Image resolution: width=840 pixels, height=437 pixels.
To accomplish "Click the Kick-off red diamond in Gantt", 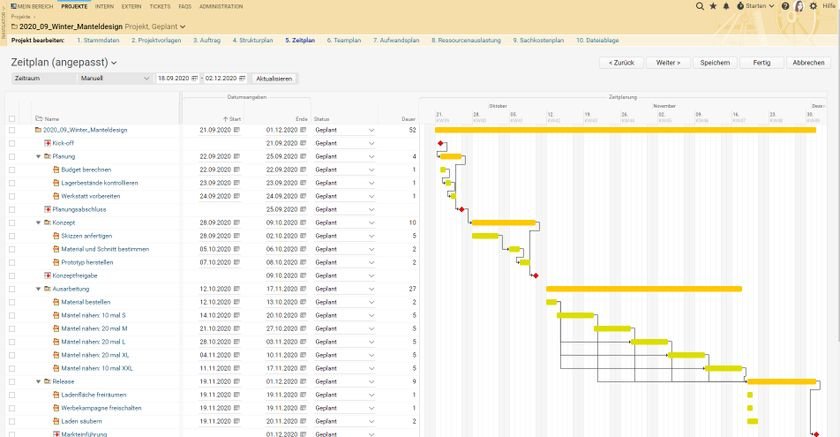I will pos(440,144).
